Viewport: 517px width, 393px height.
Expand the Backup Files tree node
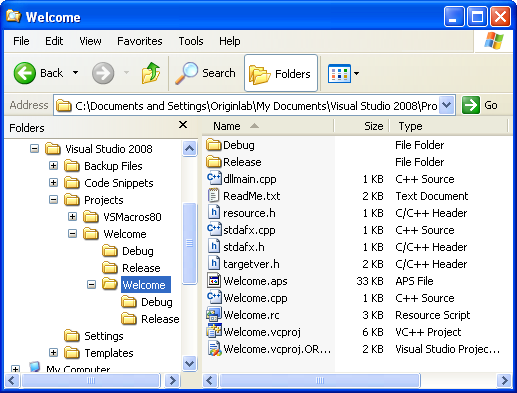coord(53,165)
